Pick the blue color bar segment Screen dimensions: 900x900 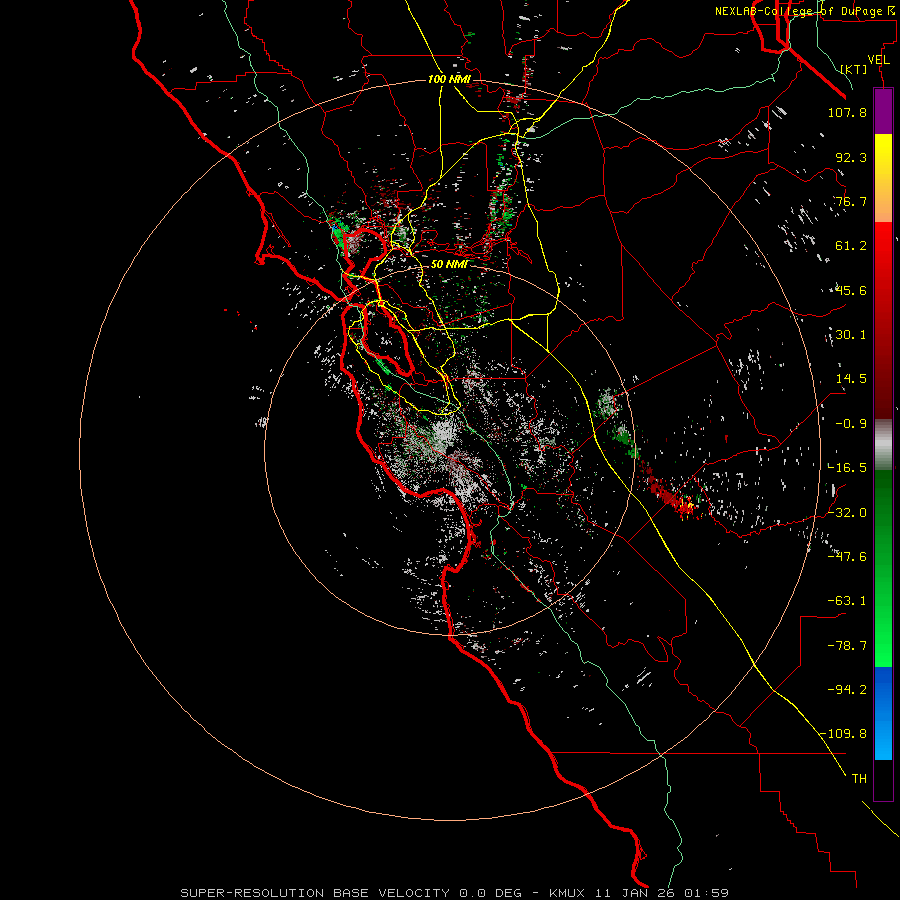tap(883, 713)
